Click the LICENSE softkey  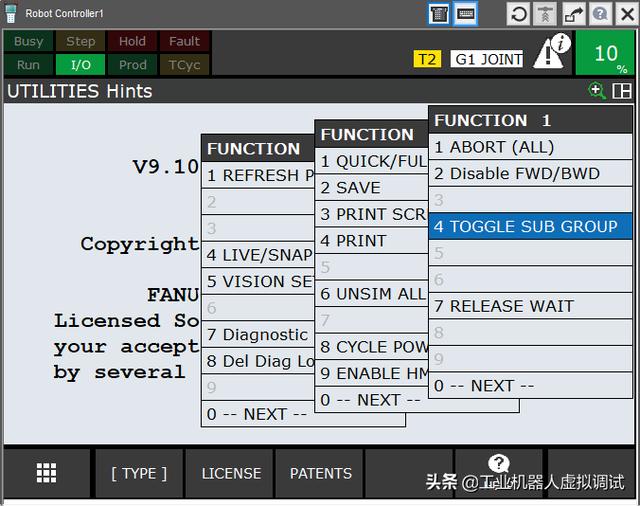click(231, 473)
